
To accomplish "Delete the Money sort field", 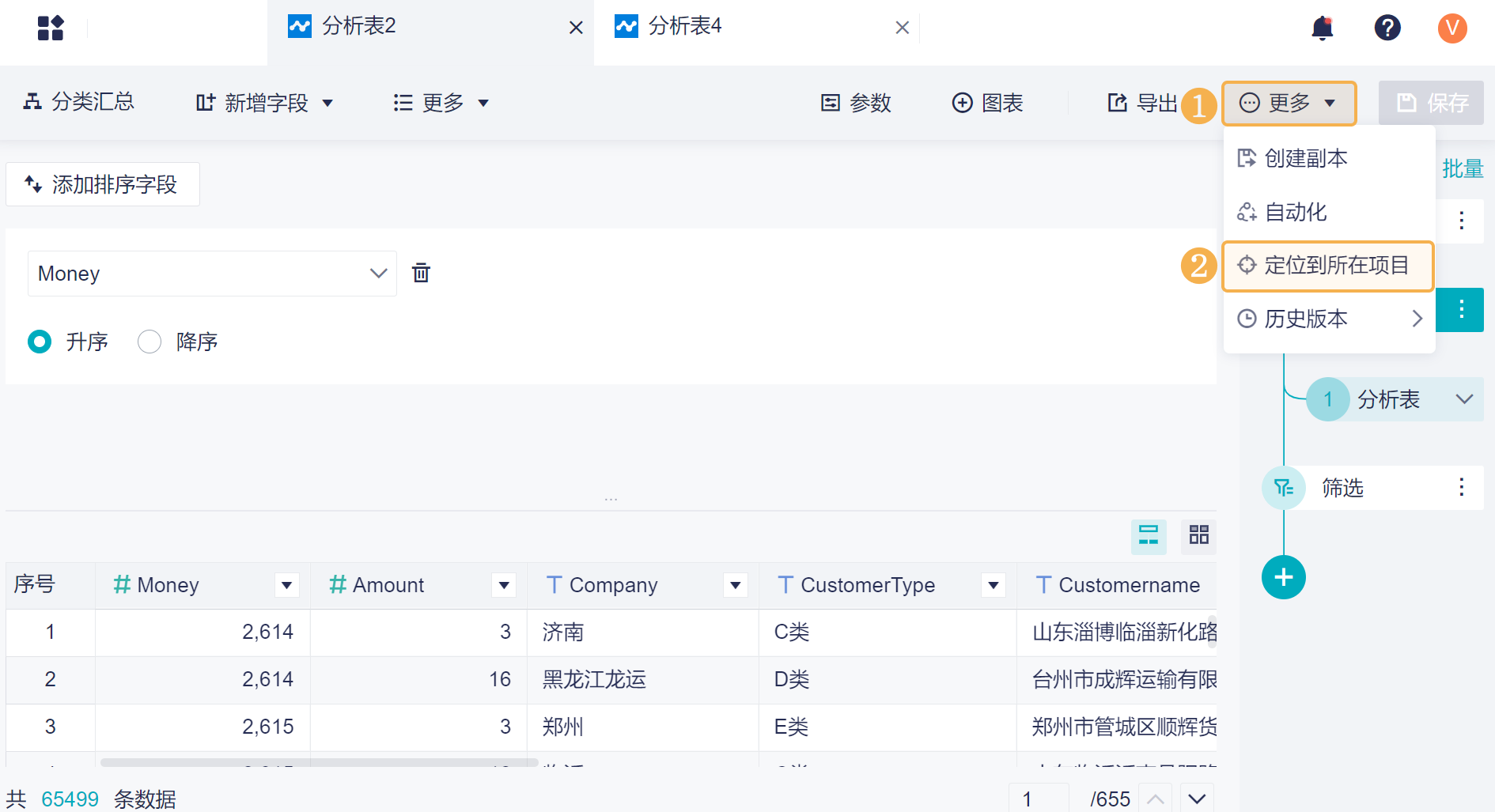I will tap(421, 273).
